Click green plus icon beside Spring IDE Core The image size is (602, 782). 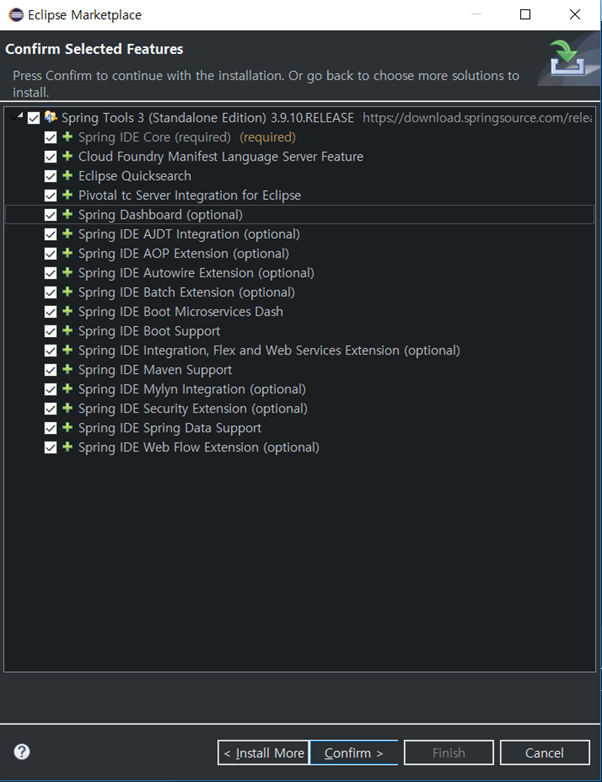pos(67,137)
